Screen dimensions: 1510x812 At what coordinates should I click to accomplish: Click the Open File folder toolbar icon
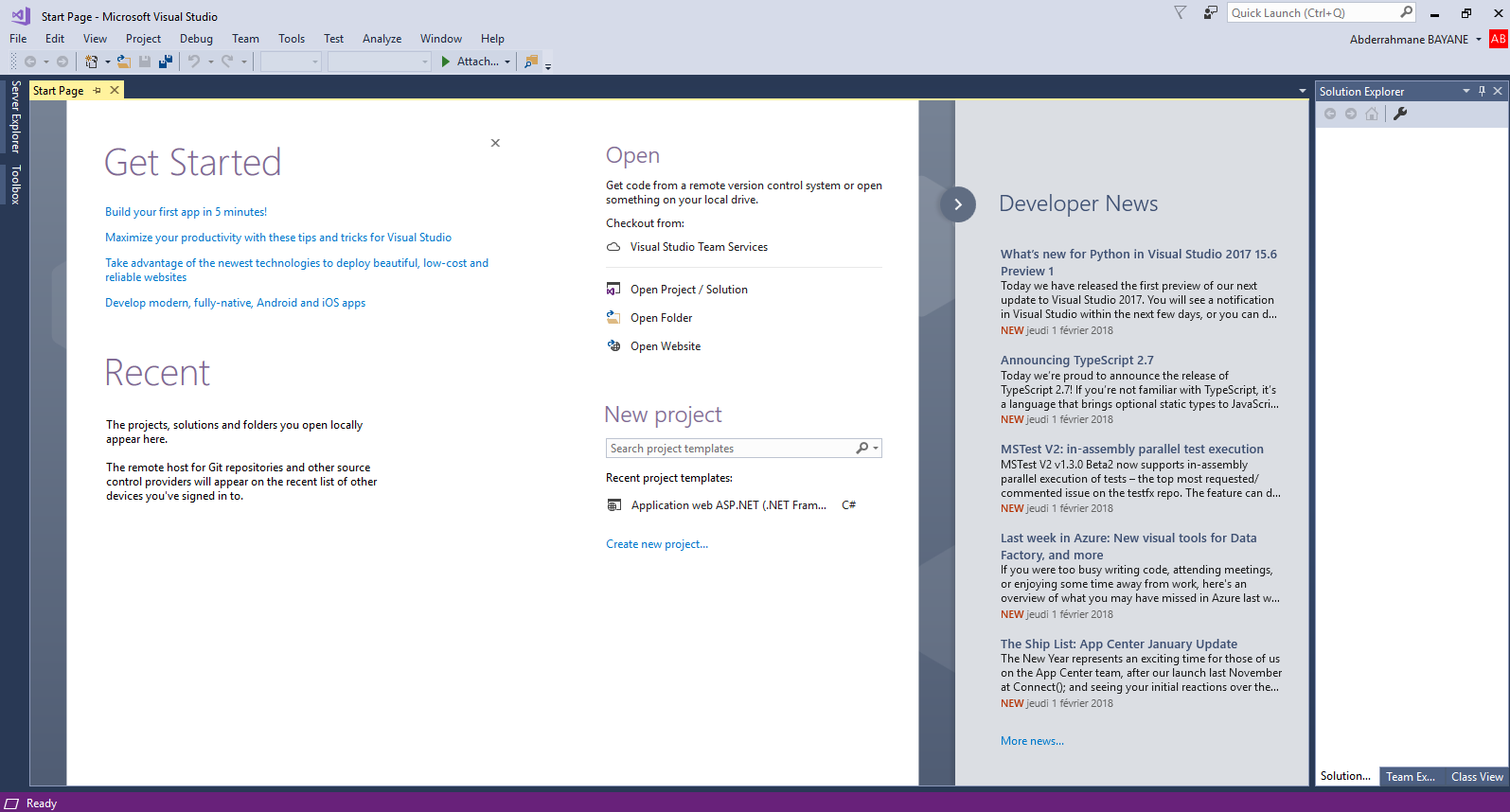pos(123,62)
